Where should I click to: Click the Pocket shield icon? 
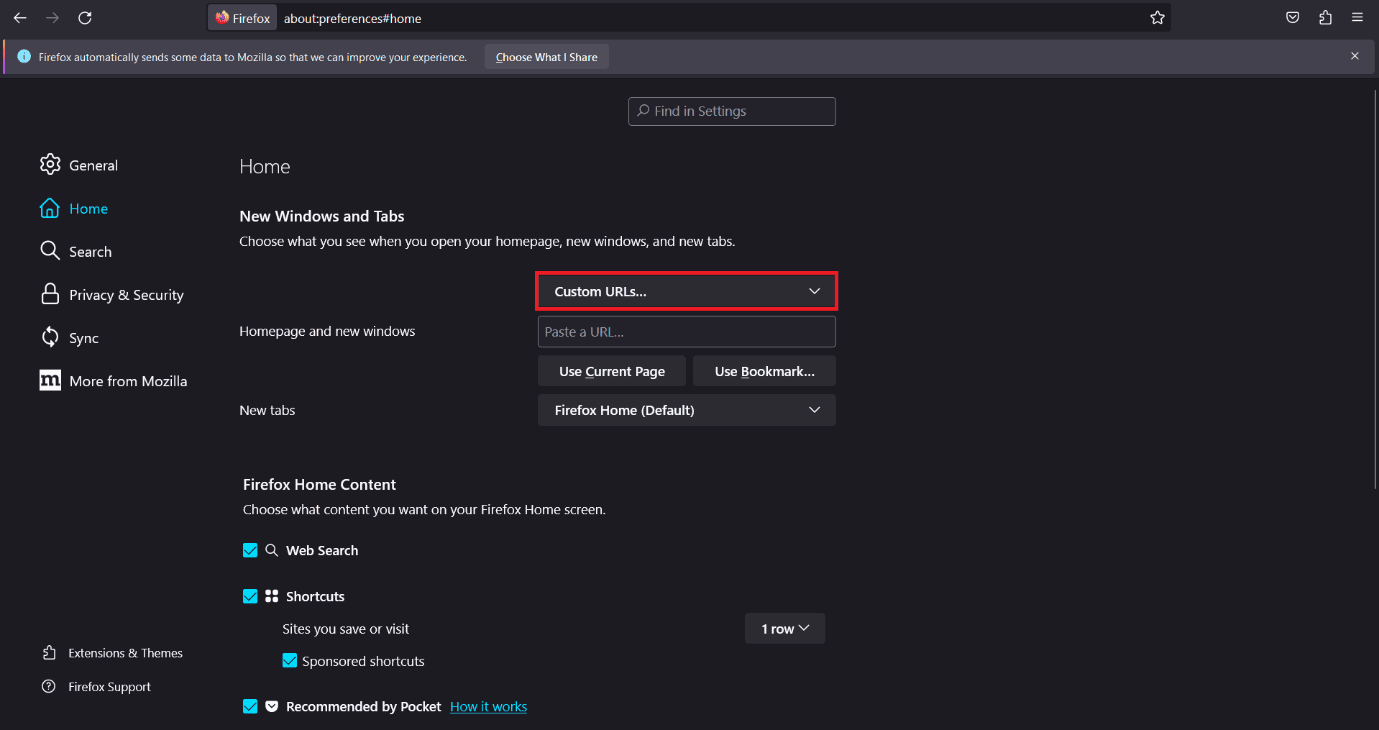pos(272,706)
